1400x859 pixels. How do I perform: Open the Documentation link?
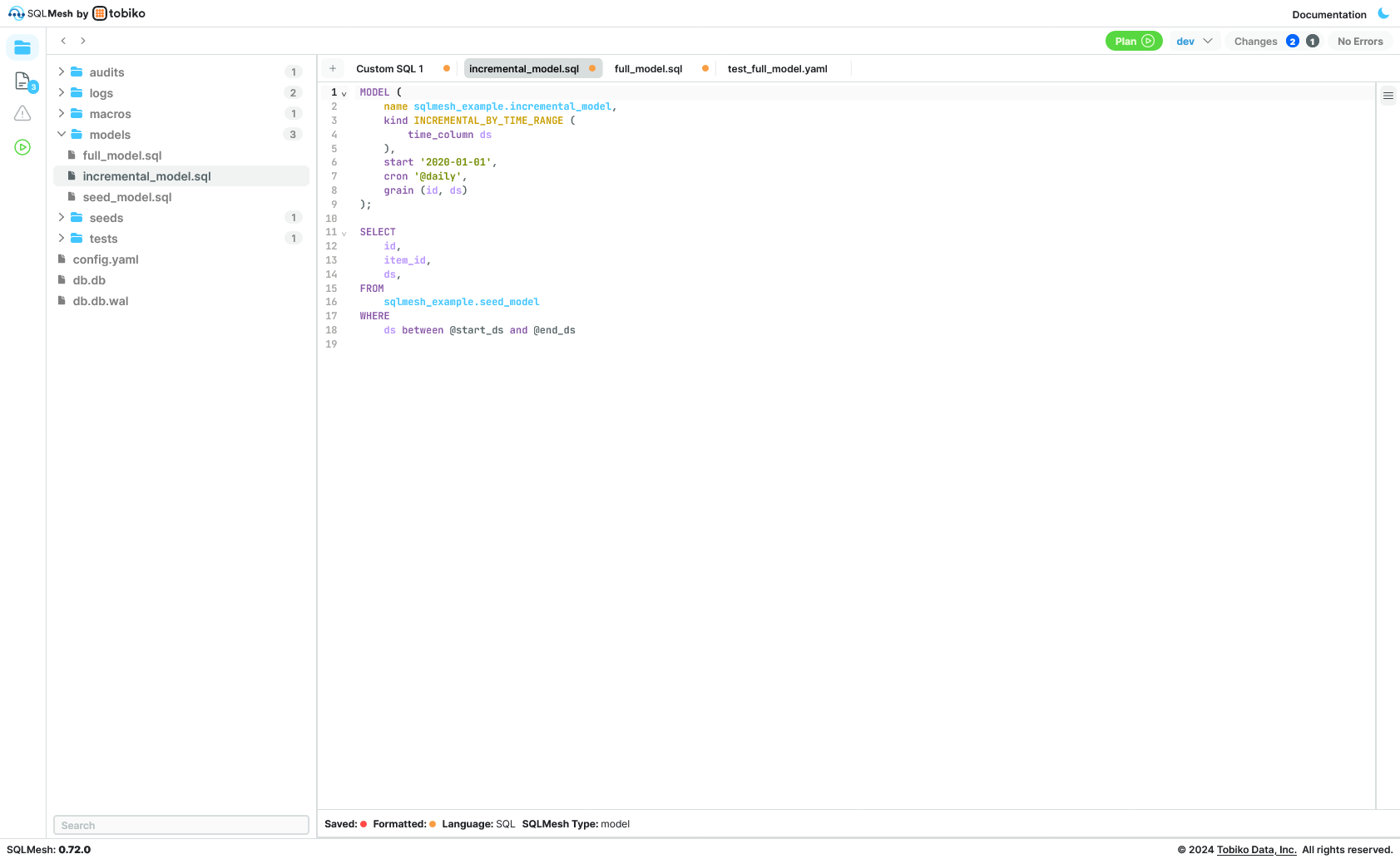pyautogui.click(x=1328, y=14)
